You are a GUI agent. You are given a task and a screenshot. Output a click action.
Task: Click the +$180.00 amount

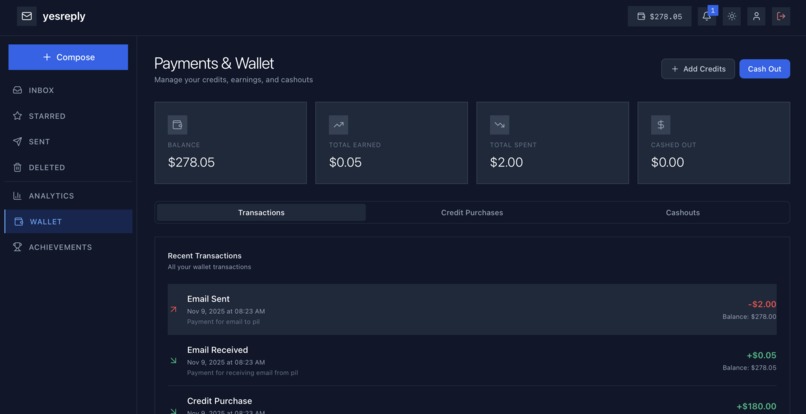(756, 406)
